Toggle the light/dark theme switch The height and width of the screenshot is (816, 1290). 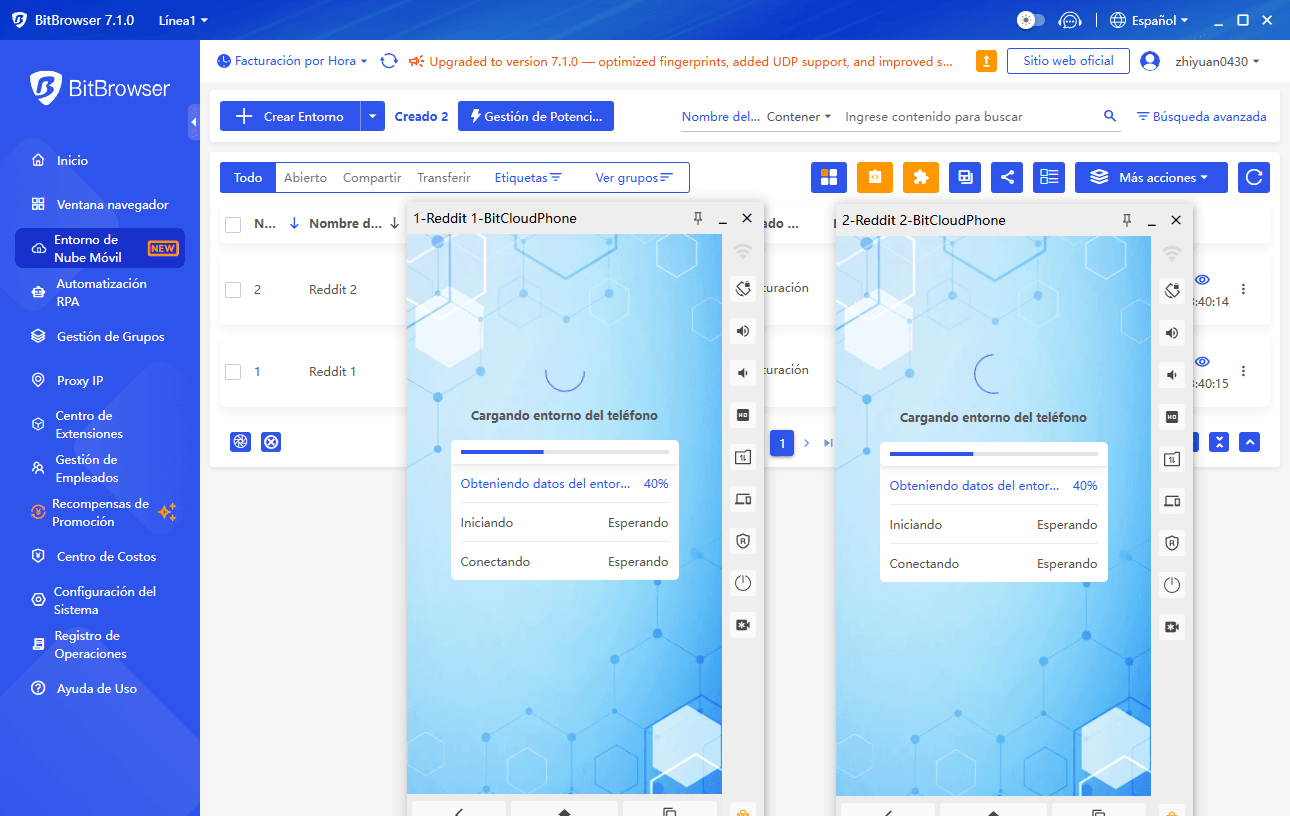(x=1030, y=20)
